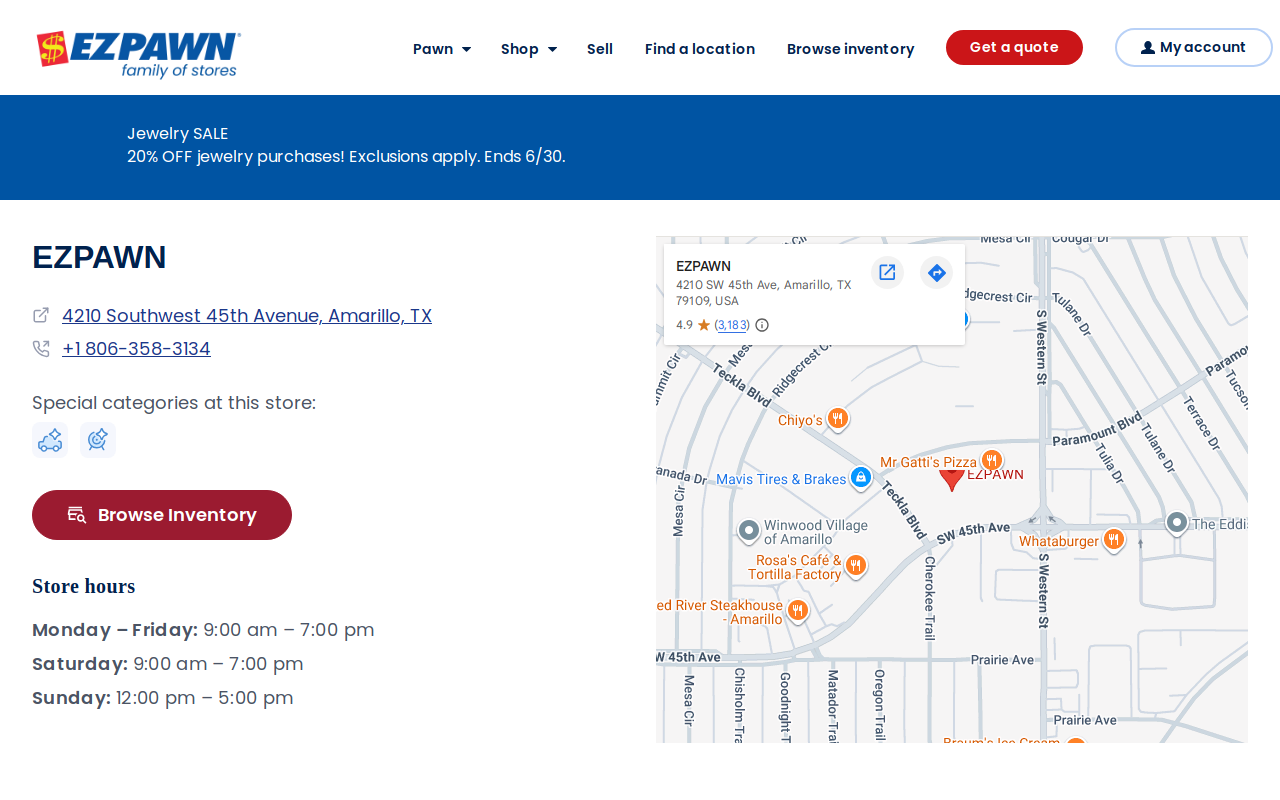
Task: Click the Chiyo's restaurant marker
Action: coord(838,418)
